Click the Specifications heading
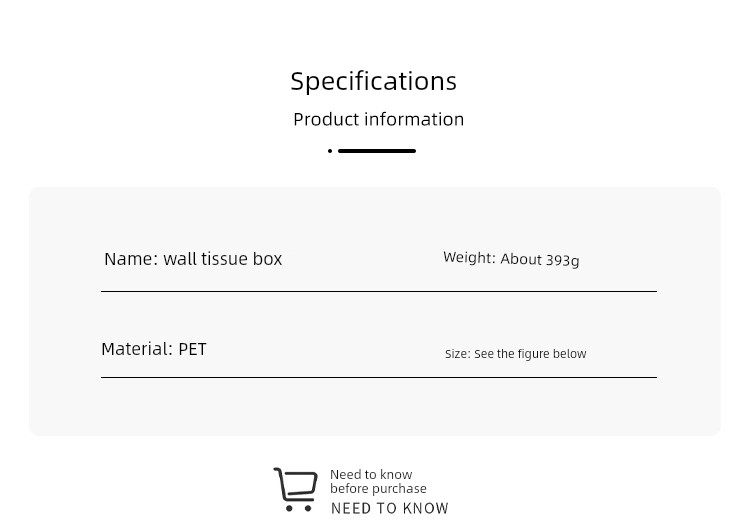 tap(374, 81)
